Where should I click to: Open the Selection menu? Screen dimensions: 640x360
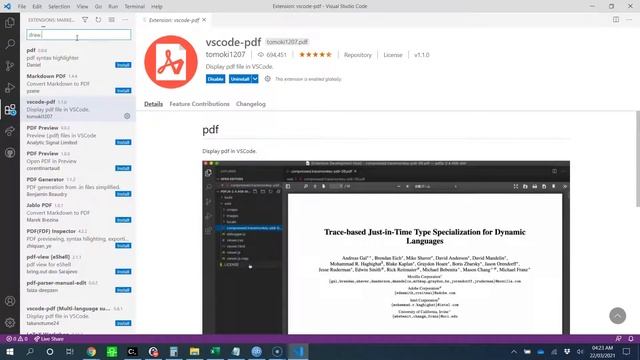point(59,7)
